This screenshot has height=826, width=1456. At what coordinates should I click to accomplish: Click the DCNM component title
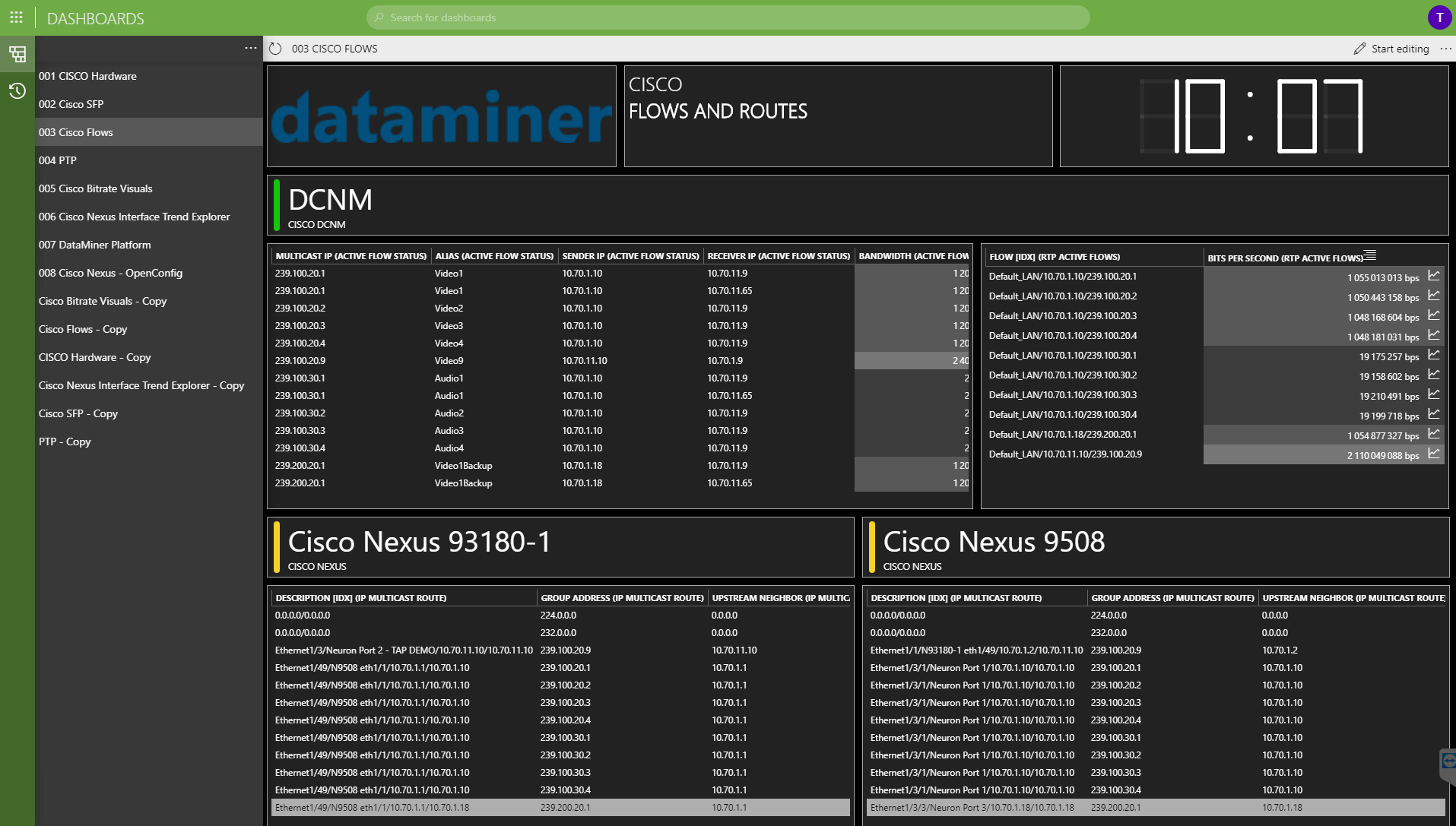click(x=330, y=200)
